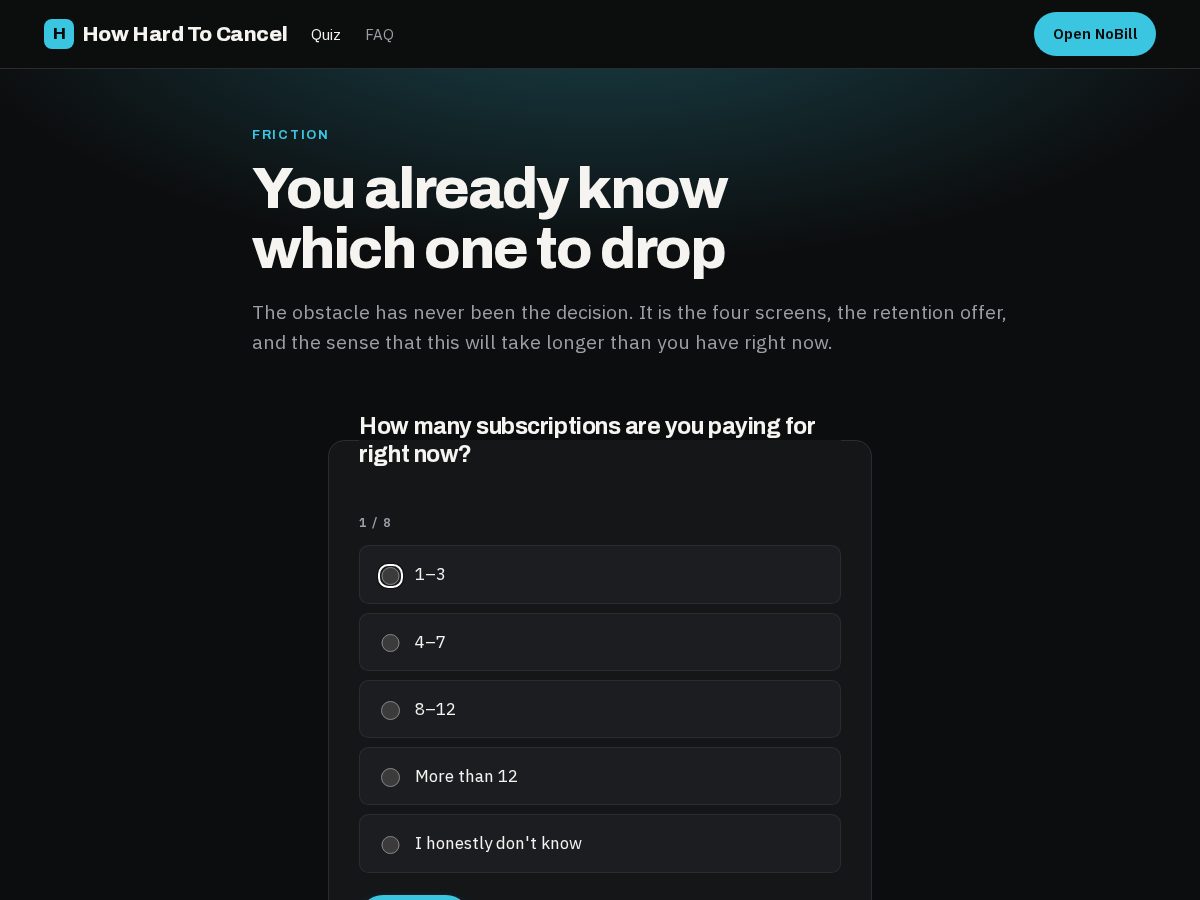This screenshot has width=1200, height=900.
Task: Click the H logo icon
Action: [59, 34]
